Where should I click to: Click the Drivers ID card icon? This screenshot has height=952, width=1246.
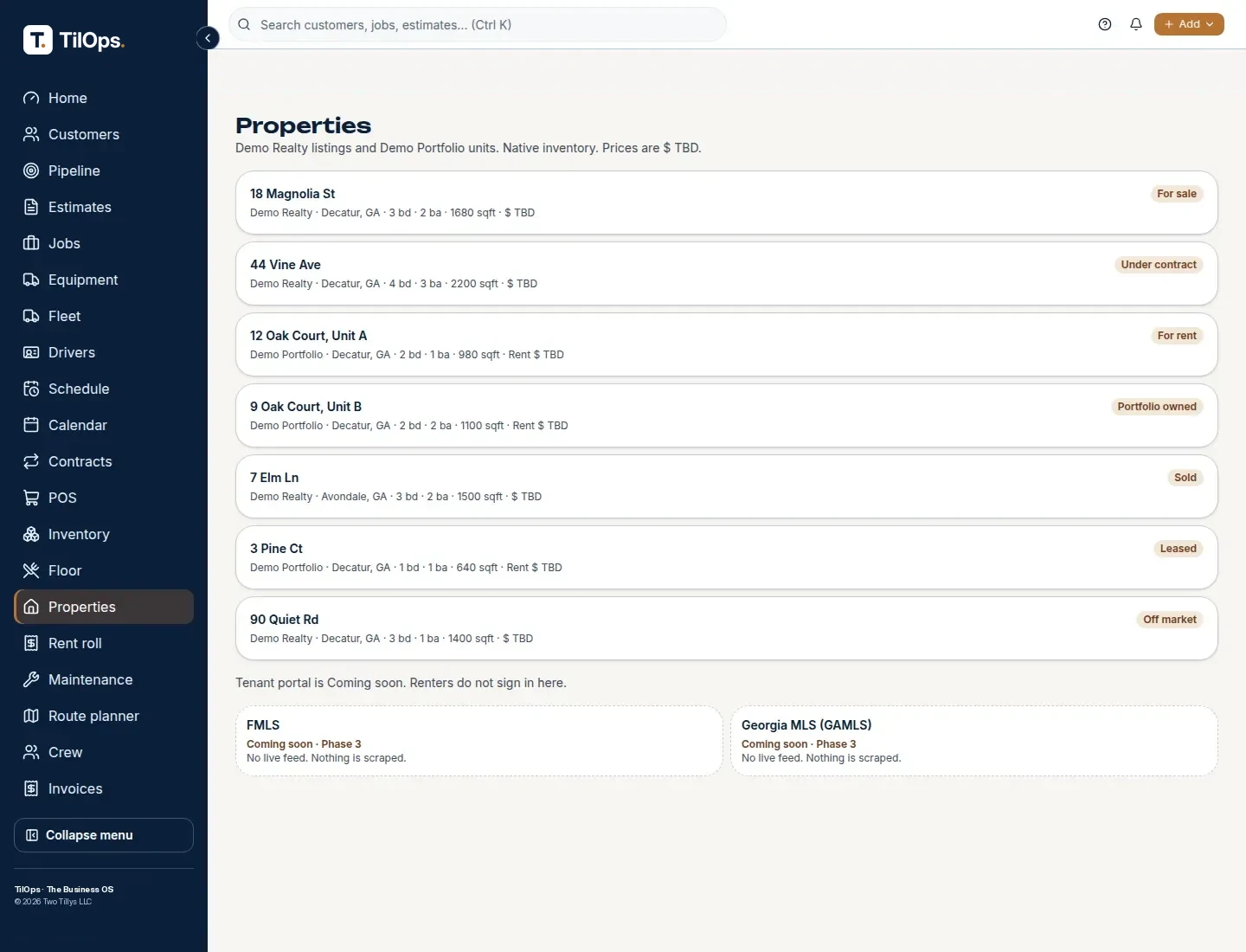31,352
